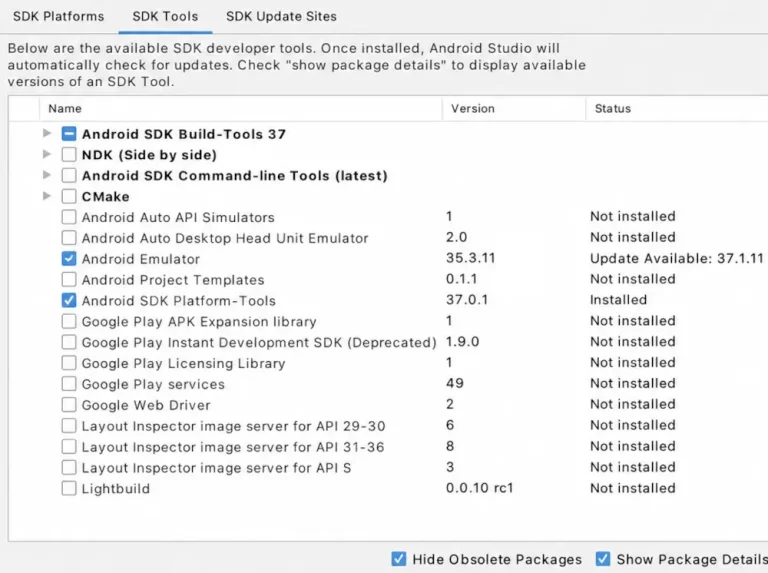Enable Android Auto API Simulators checkbox
This screenshot has height=573, width=768.
(x=69, y=217)
